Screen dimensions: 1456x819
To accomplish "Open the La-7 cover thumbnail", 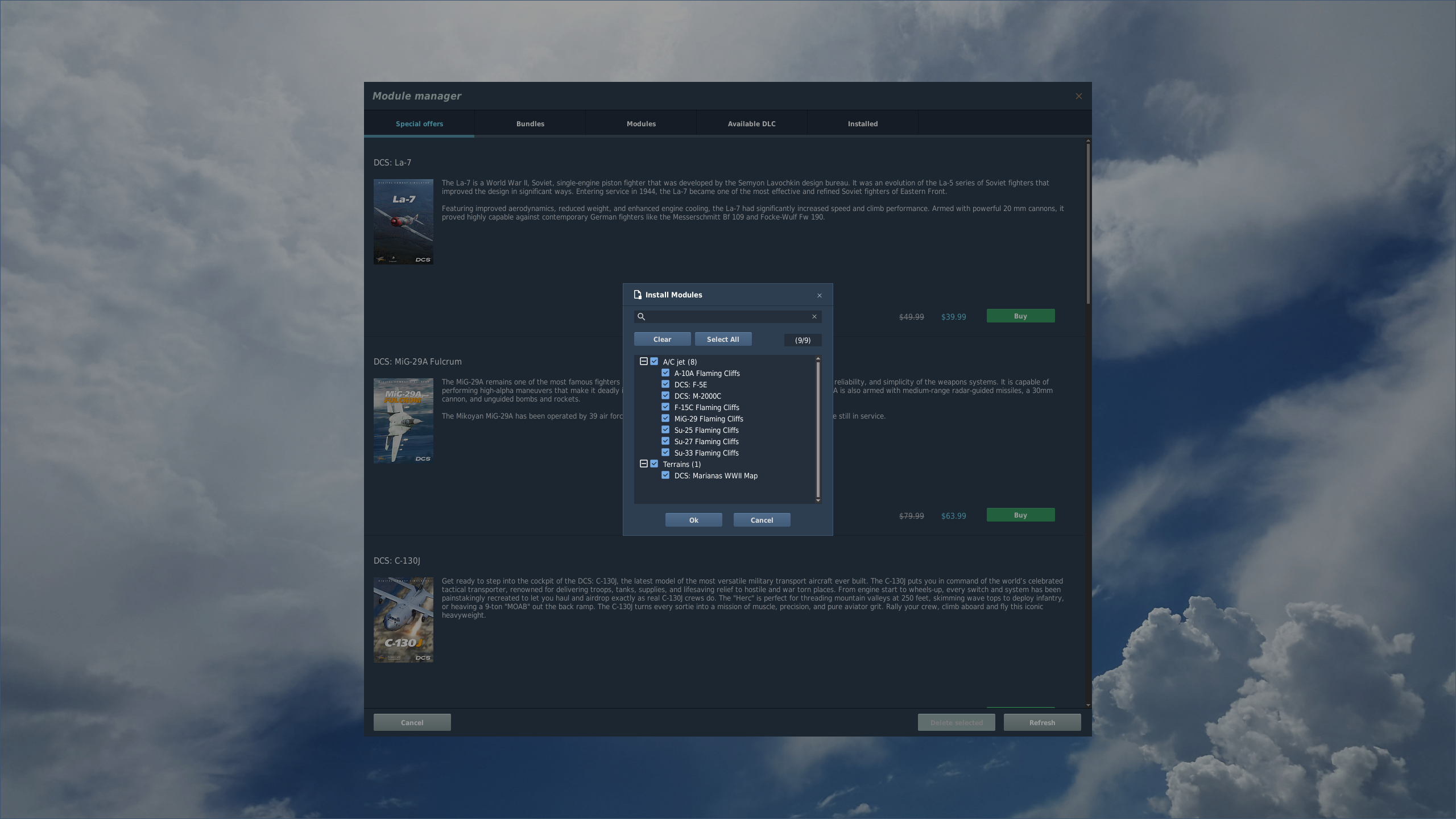I will point(403,222).
